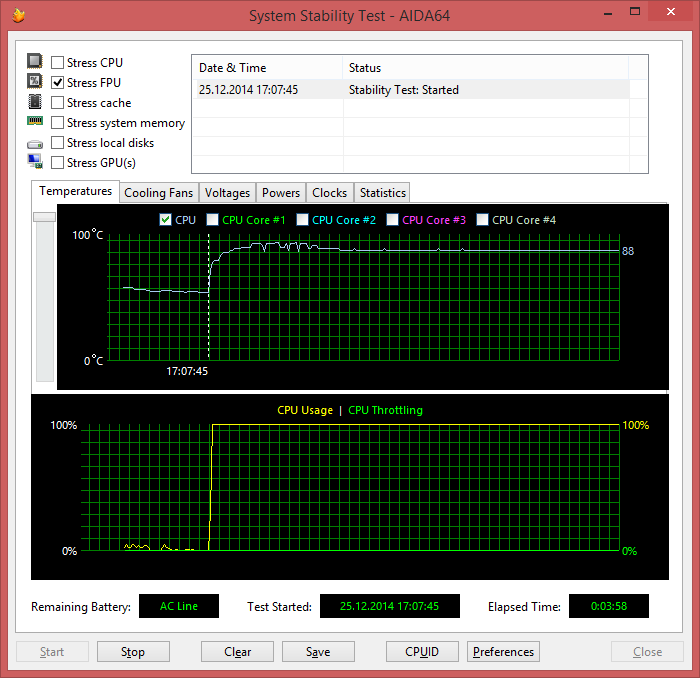Toggle the CPU Core #3 graph checkbox
This screenshot has width=700, height=678.
click(392, 220)
